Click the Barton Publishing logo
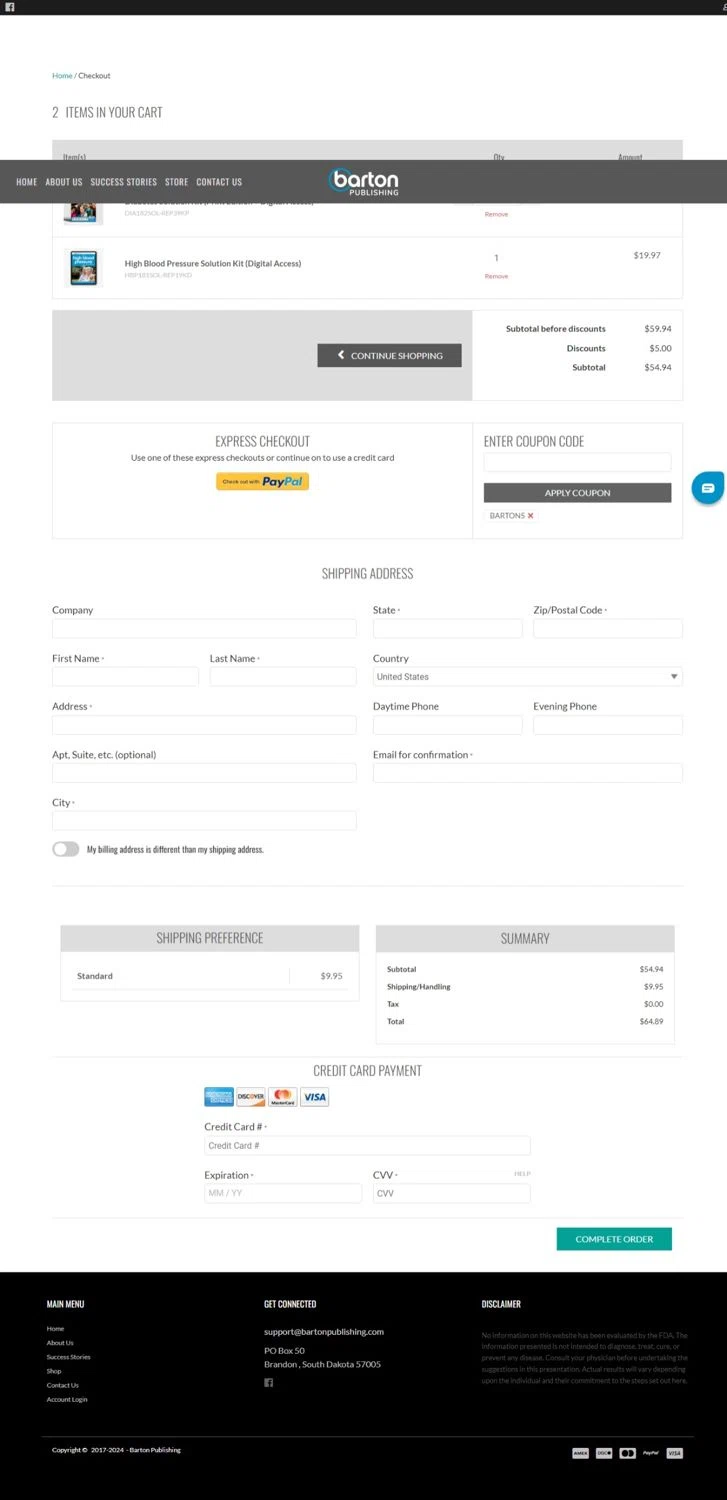This screenshot has height=1500, width=727. pos(364,181)
